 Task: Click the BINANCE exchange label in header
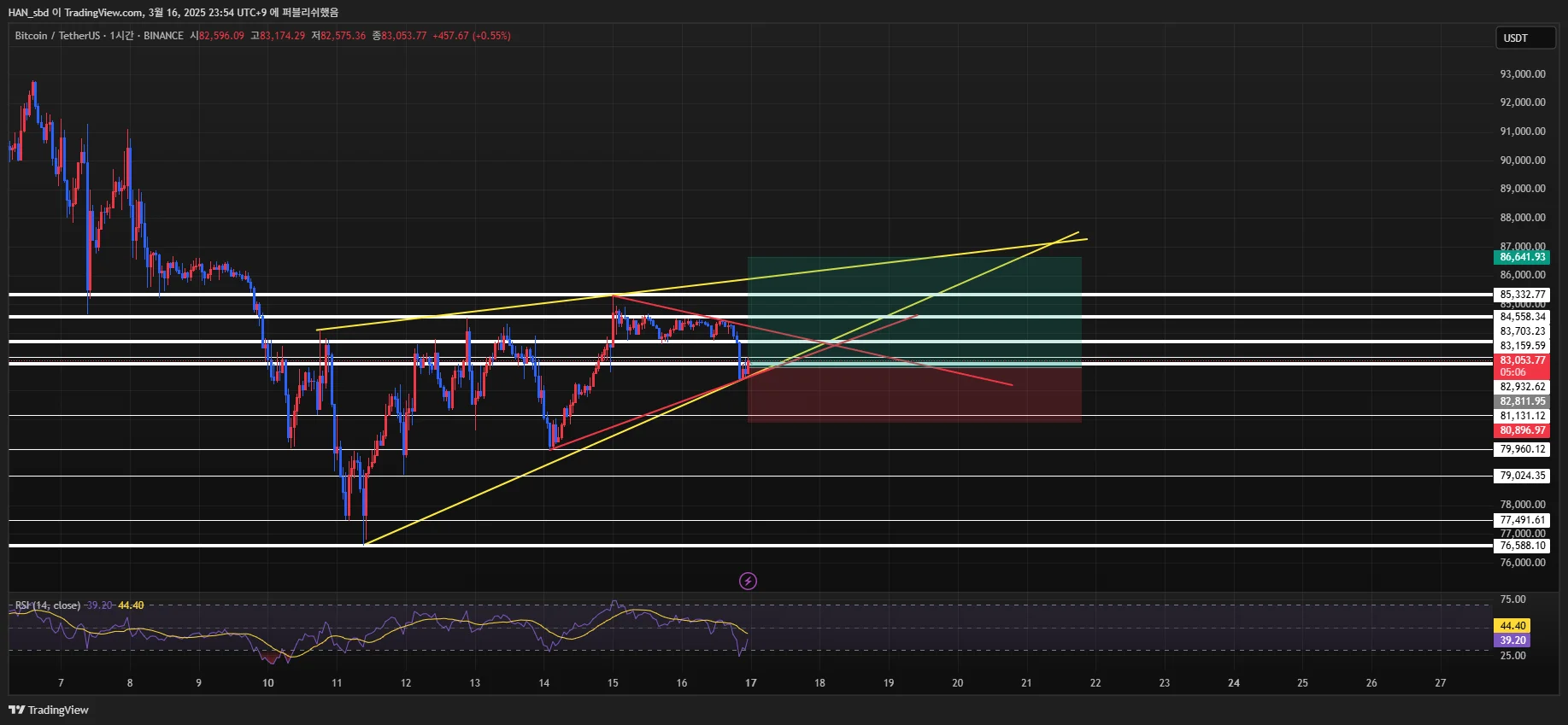(x=163, y=36)
